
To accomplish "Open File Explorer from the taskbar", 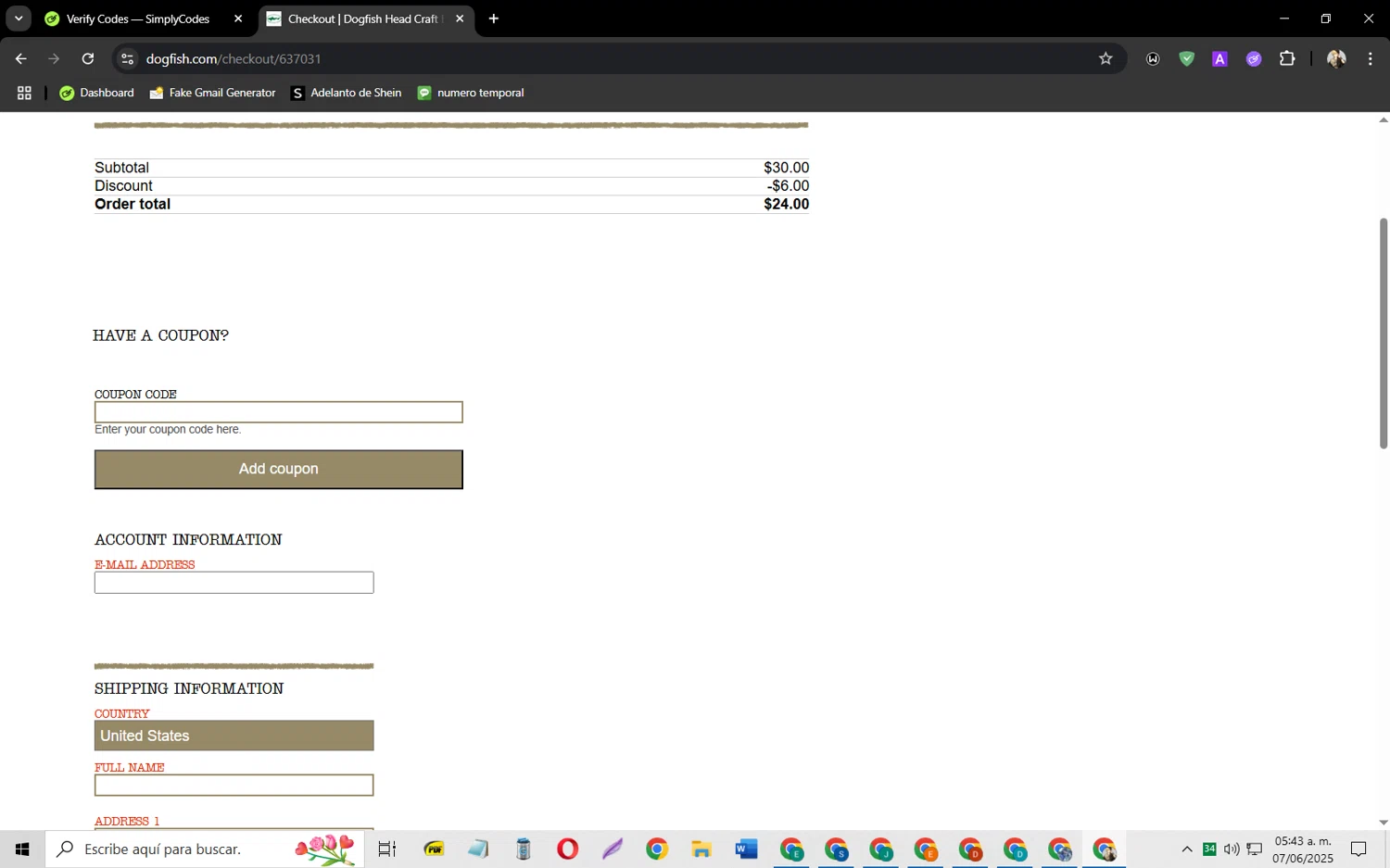I will (701, 849).
